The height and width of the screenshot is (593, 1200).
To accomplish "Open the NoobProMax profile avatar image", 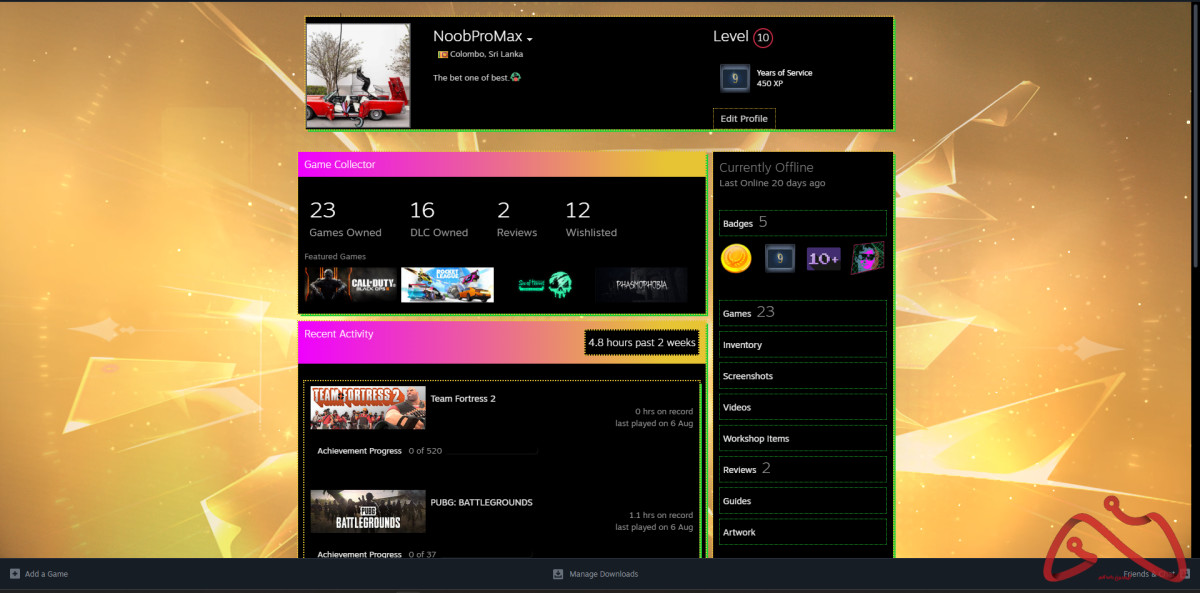I will 358,75.
